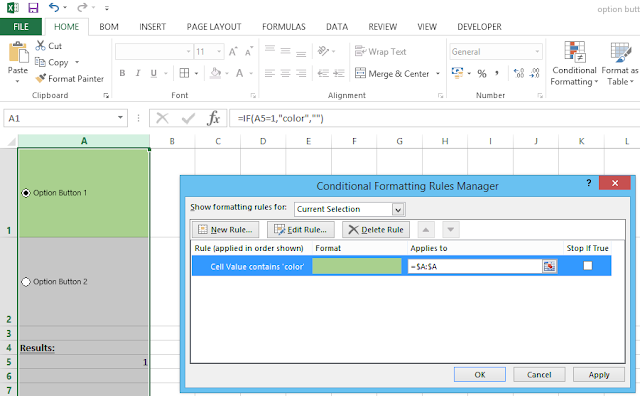The height and width of the screenshot is (396, 640).
Task: Click the formula bar text
Action: [x=281, y=118]
